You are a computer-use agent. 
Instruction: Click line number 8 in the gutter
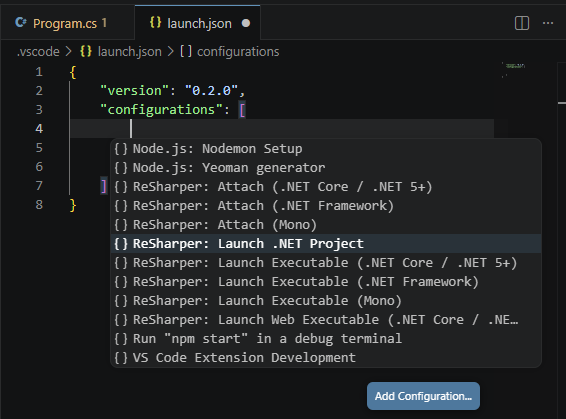tap(39, 205)
